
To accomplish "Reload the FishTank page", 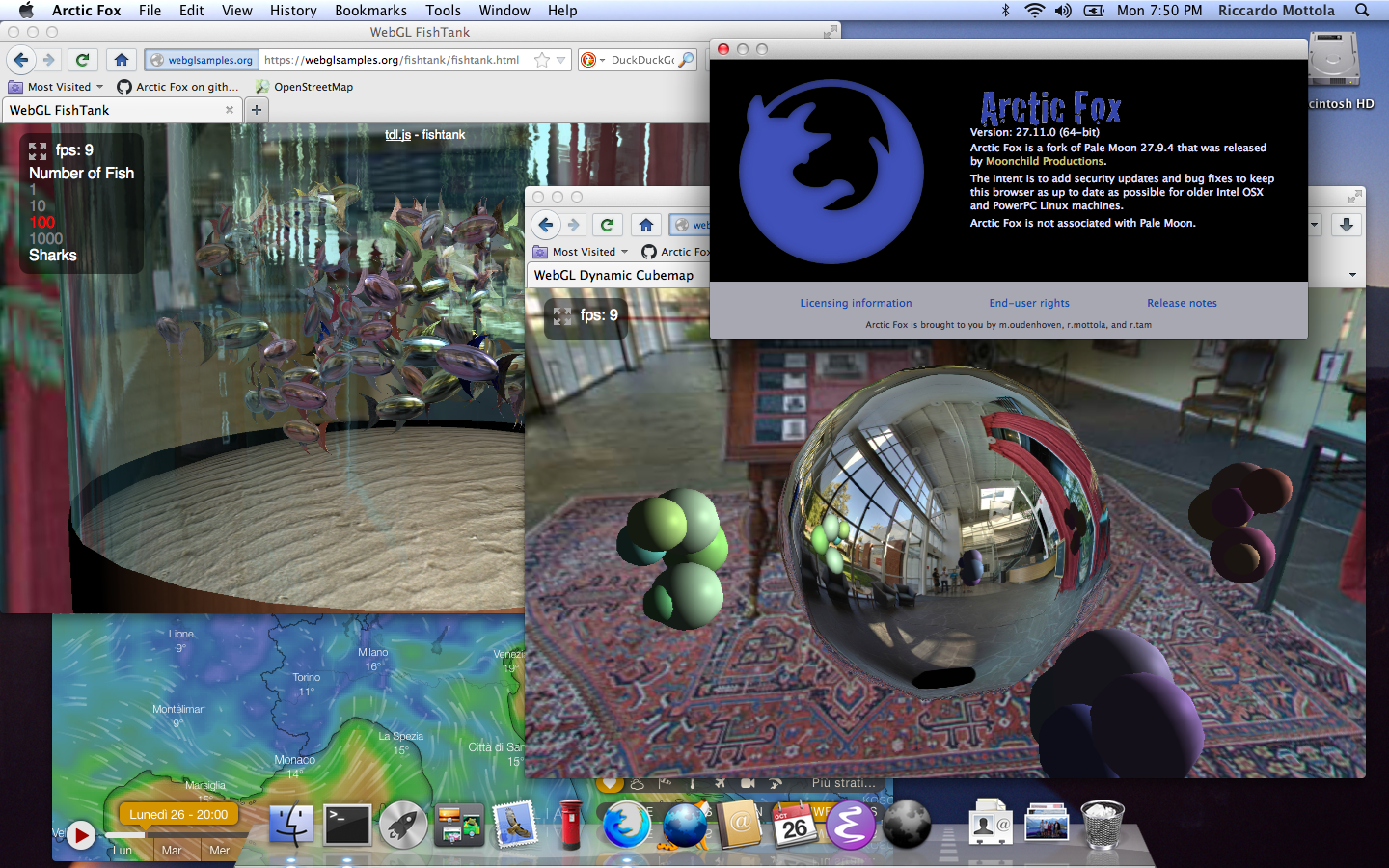I will coord(83,60).
